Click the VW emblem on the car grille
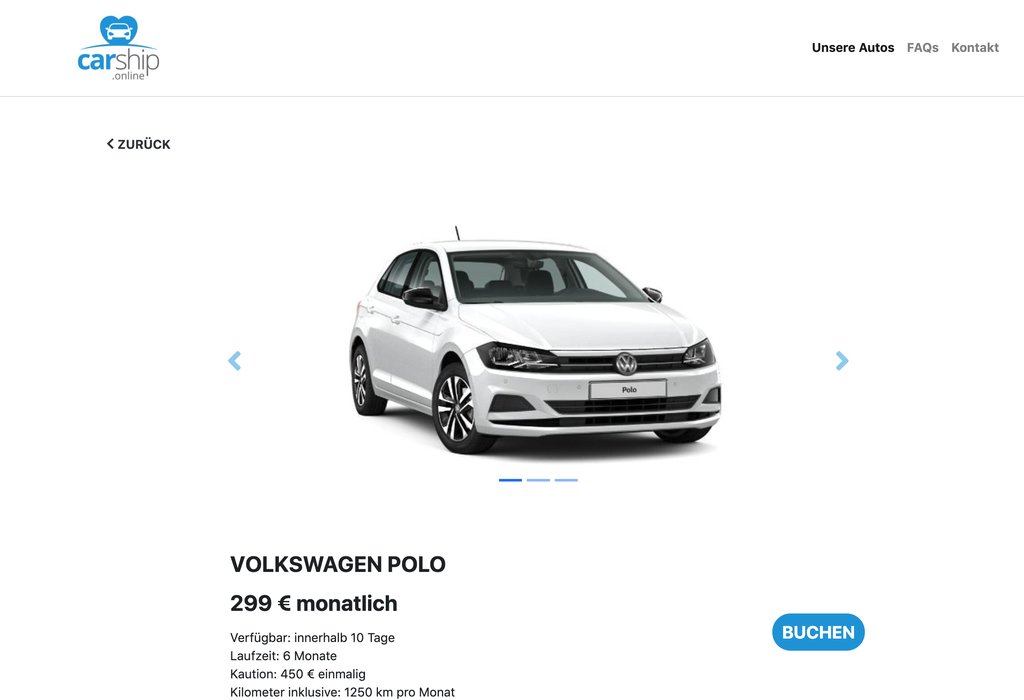This screenshot has width=1024, height=700. tap(626, 364)
